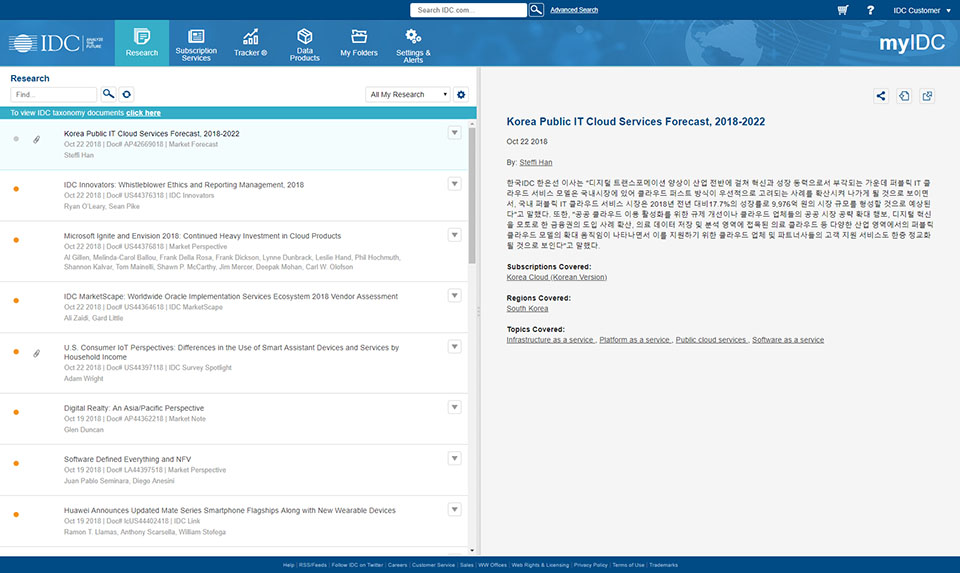Toggle unread dot for IDC MarketScape Oracle row
The image size is (960, 573).
[16, 301]
